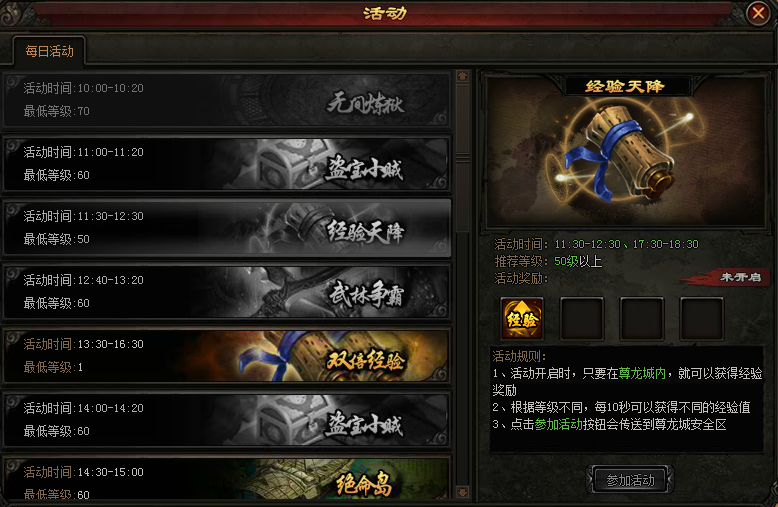Open the 绝命岛 activity entry
The image size is (778, 507).
click(x=227, y=478)
